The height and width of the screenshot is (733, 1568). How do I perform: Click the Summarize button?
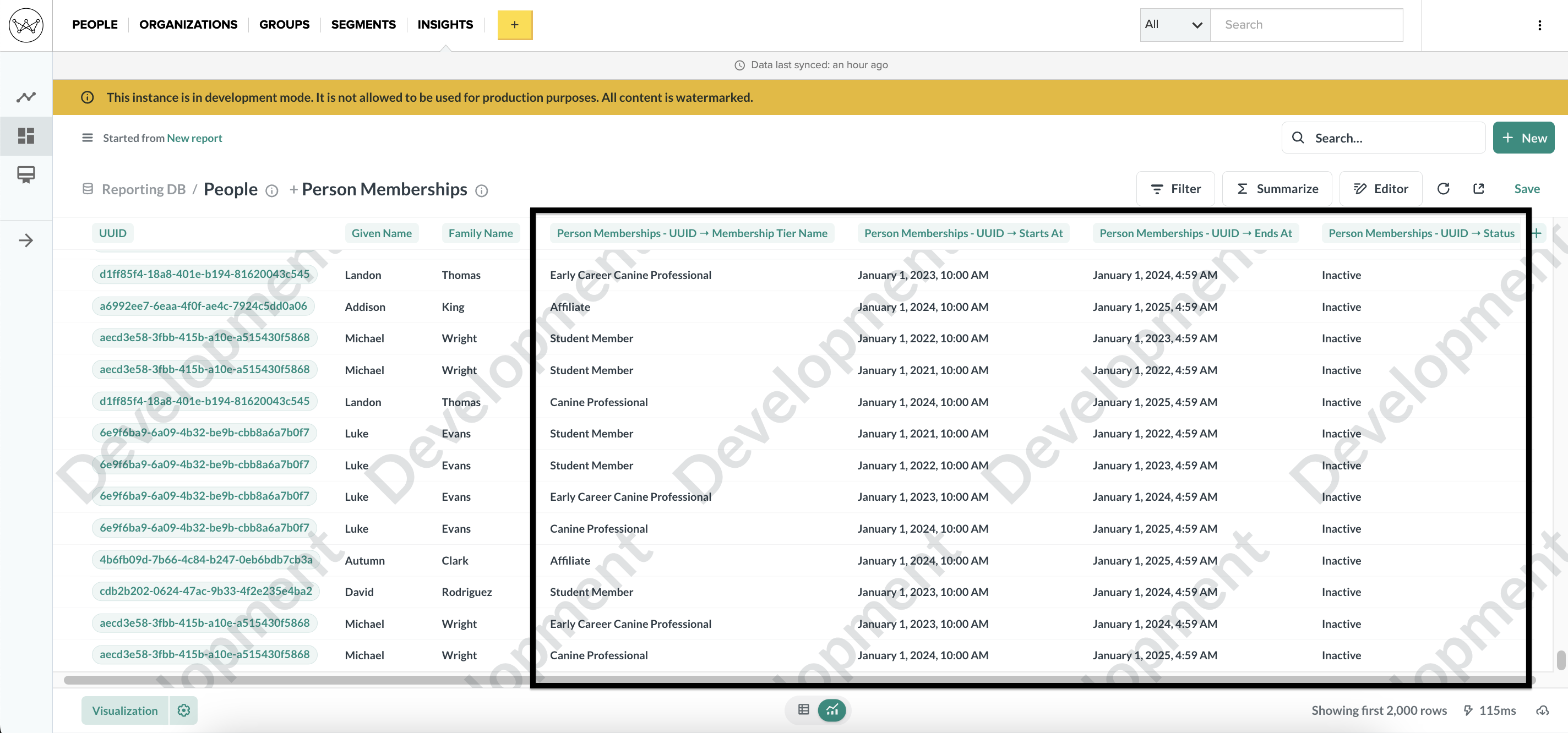click(1277, 189)
